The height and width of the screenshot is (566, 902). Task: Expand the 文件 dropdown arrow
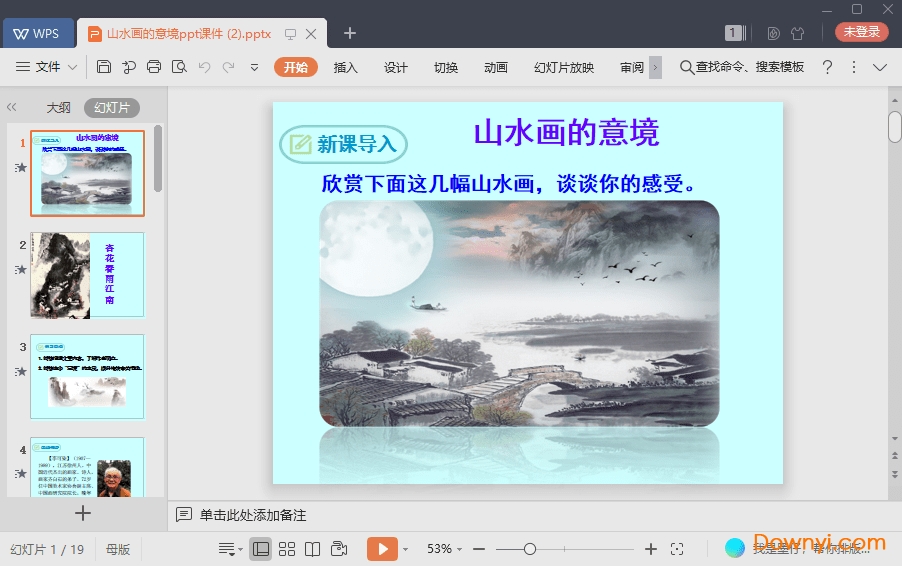coord(72,67)
